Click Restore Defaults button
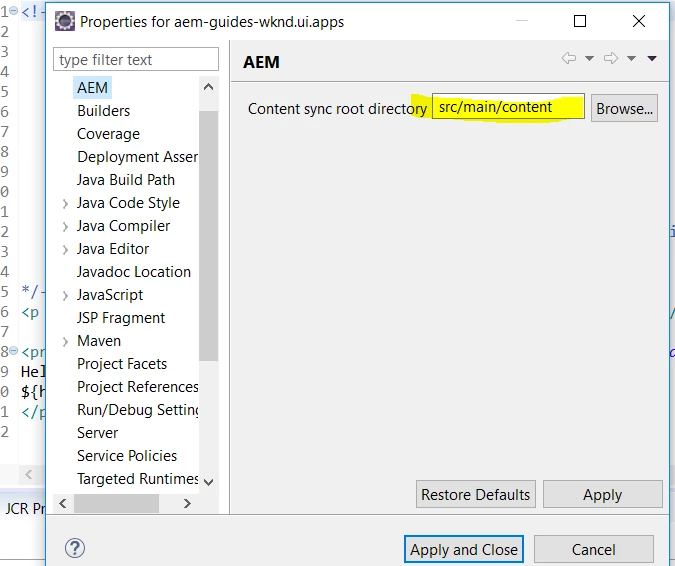Viewport: 675px width, 566px height. 476,495
